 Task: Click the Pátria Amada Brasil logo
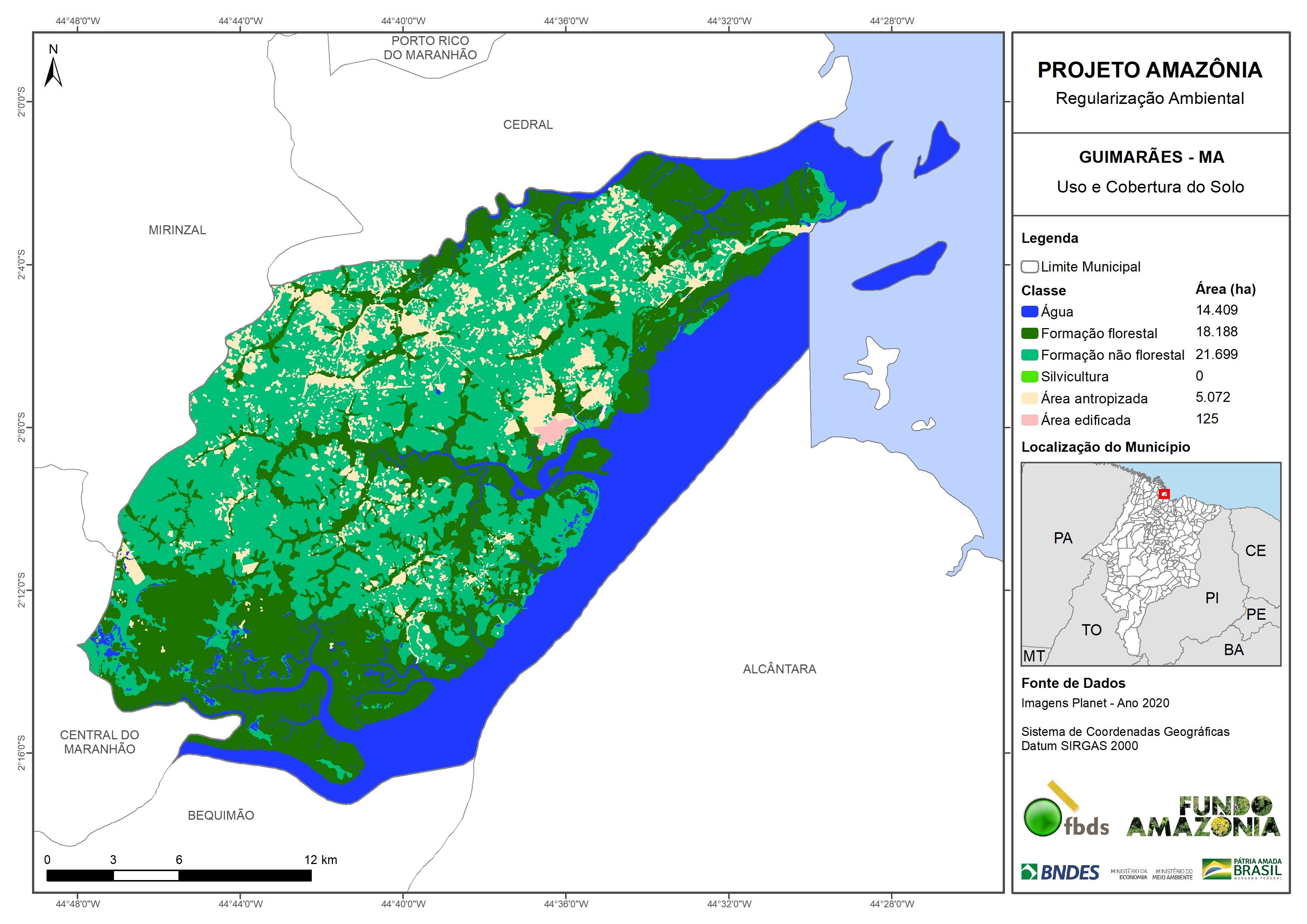[x=1241, y=869]
